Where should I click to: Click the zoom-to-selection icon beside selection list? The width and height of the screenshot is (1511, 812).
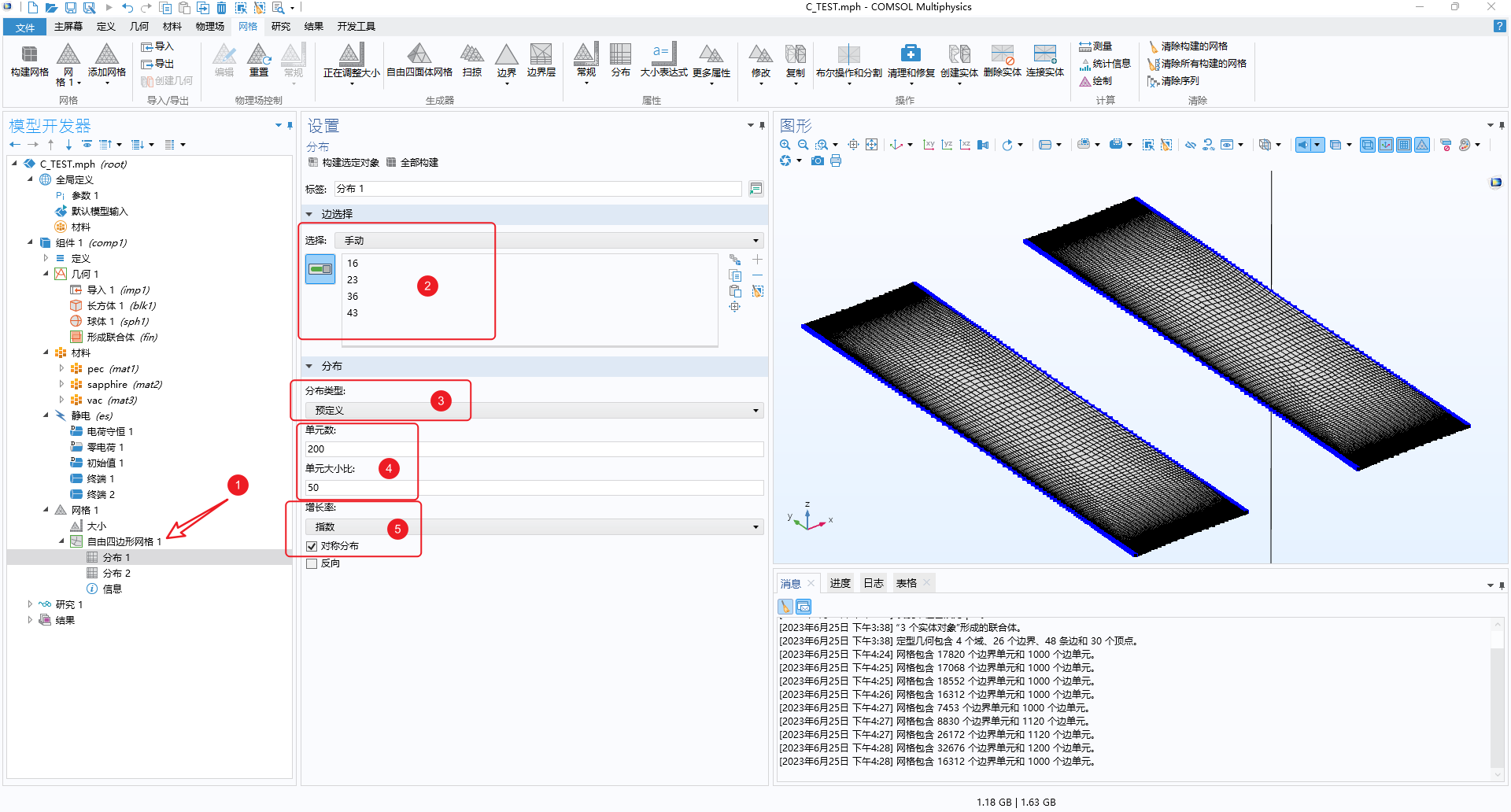click(735, 307)
